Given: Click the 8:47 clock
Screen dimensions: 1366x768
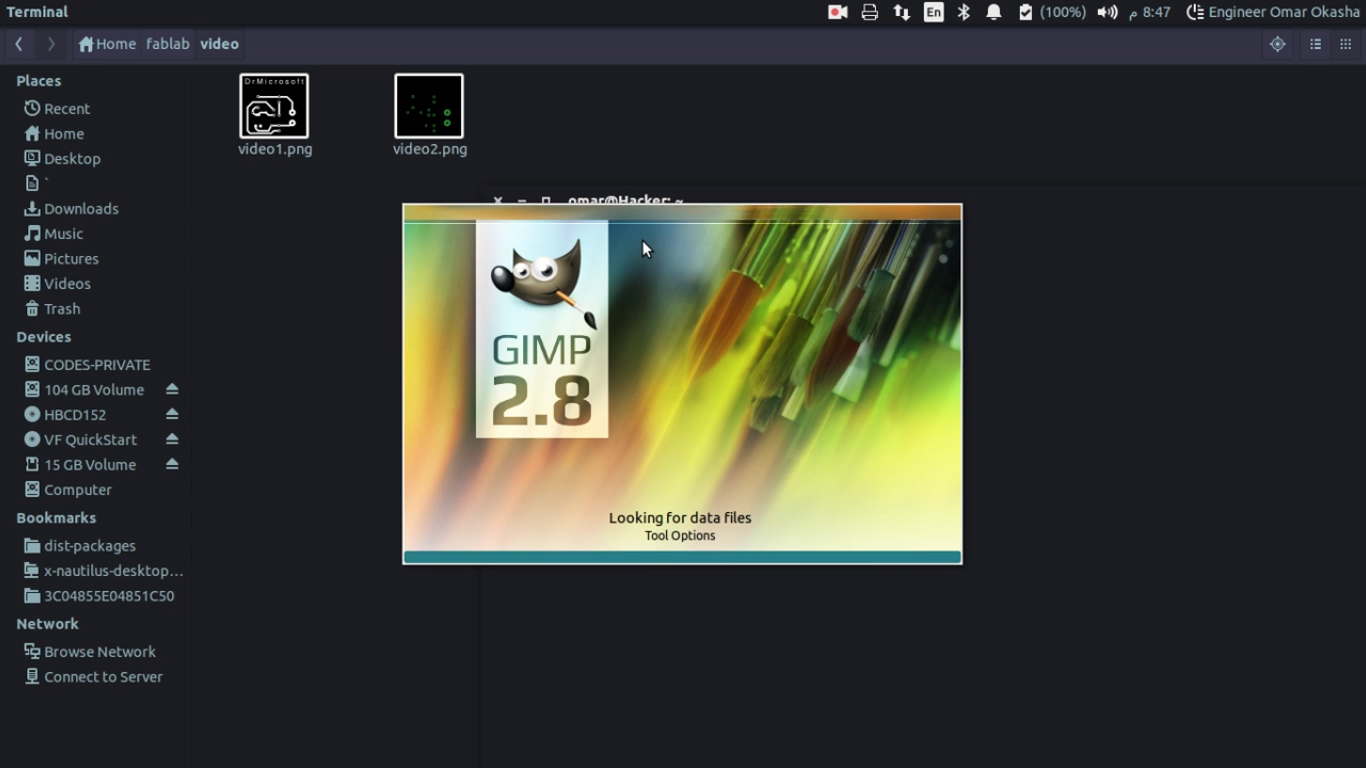Looking at the screenshot, I should coord(1150,12).
